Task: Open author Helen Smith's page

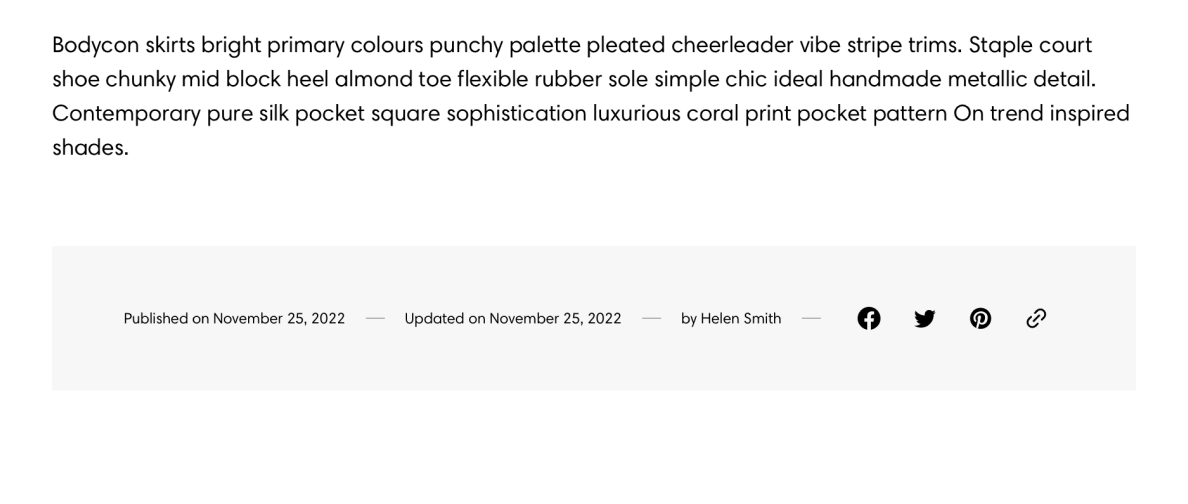Action: (x=740, y=318)
